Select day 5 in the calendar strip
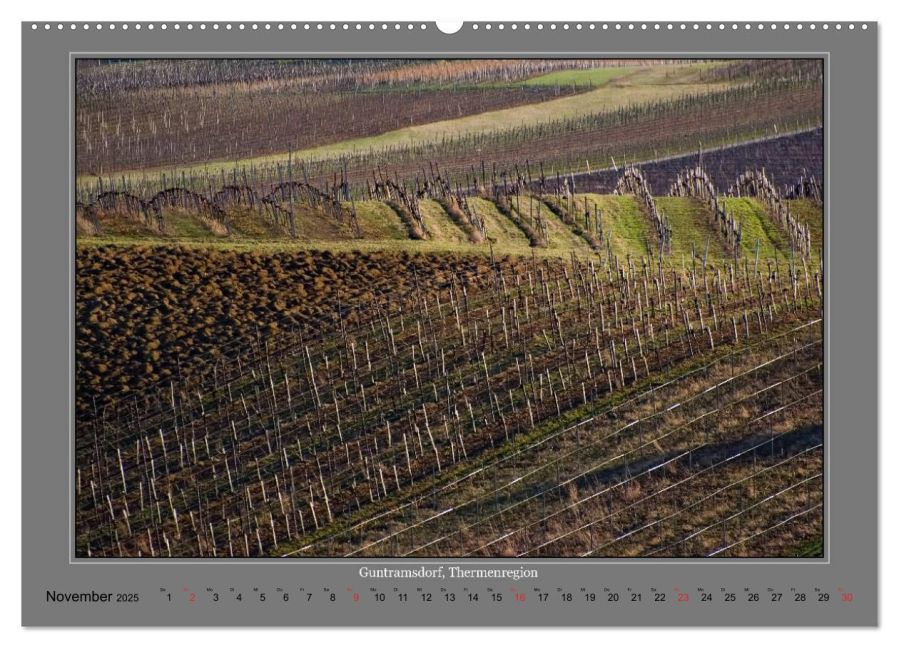 point(262,598)
